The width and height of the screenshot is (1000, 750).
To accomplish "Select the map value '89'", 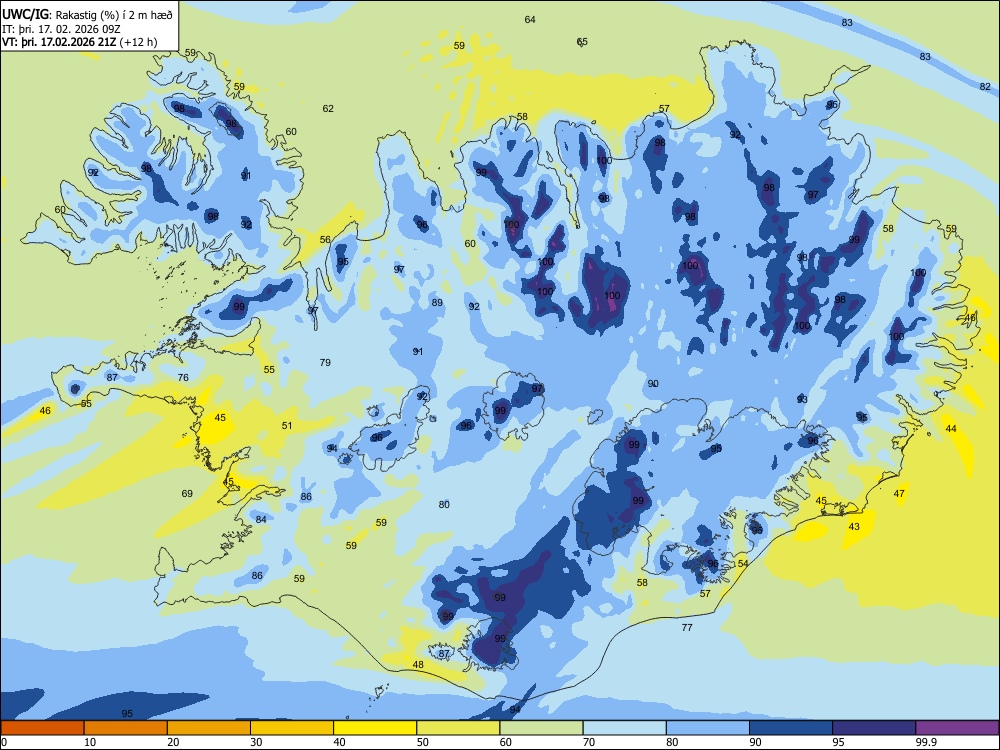I will 437,302.
